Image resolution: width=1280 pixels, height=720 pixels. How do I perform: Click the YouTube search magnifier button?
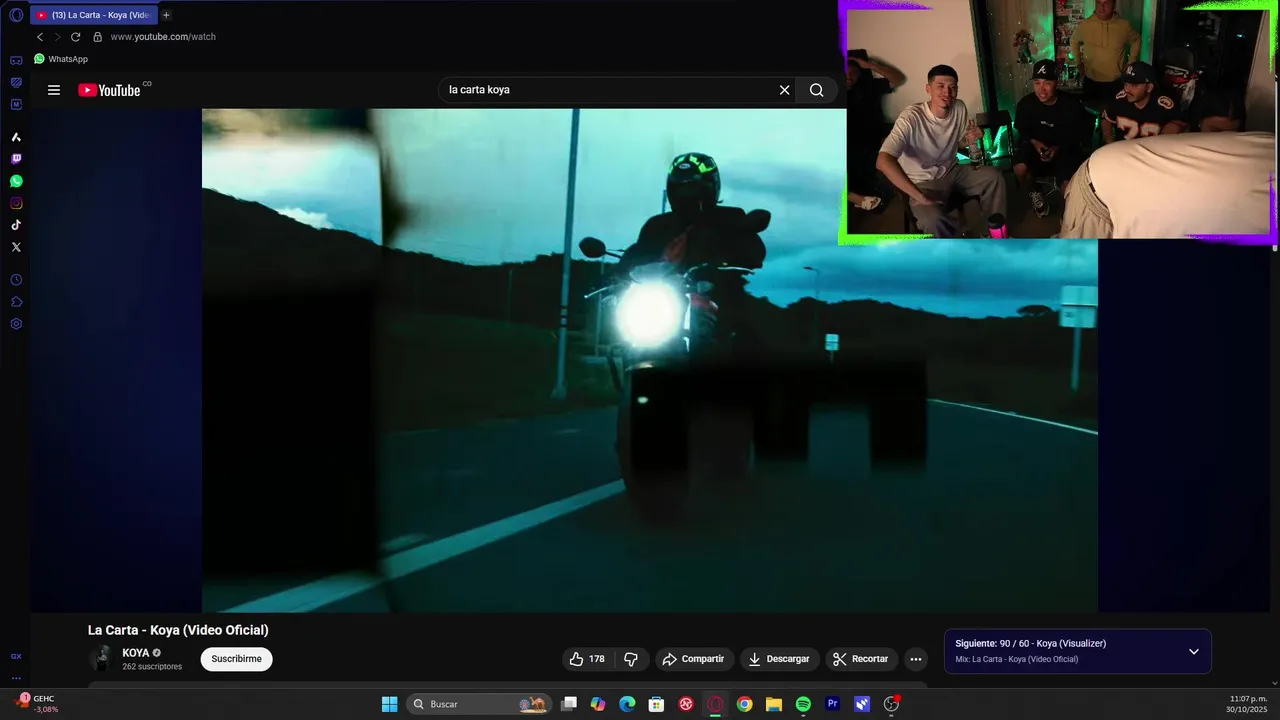(817, 90)
